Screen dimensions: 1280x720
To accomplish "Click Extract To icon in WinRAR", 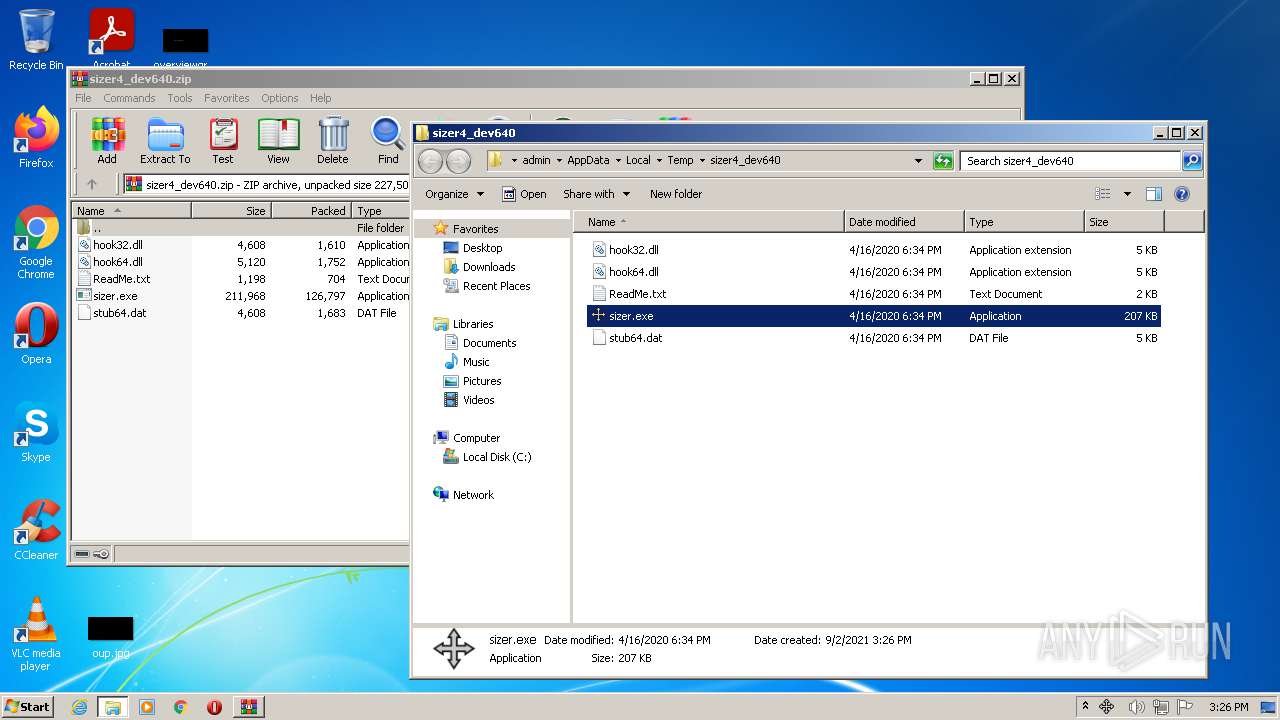I will click(x=165, y=141).
